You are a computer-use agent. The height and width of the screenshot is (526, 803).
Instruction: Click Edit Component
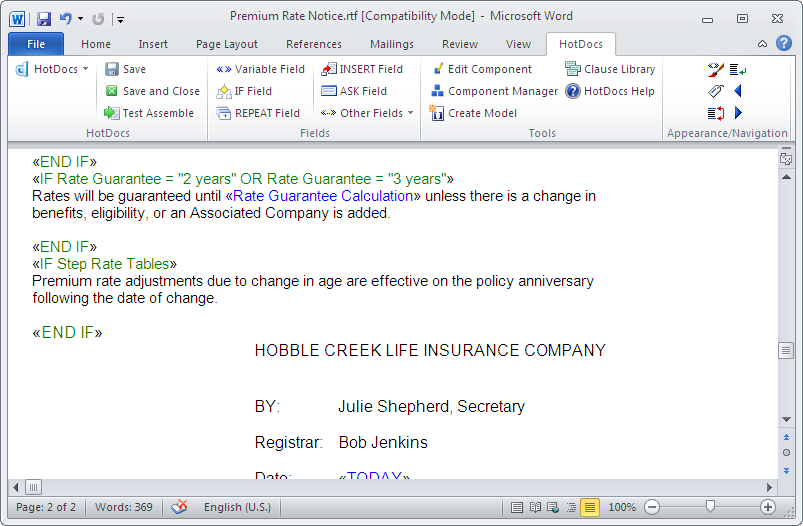point(482,69)
